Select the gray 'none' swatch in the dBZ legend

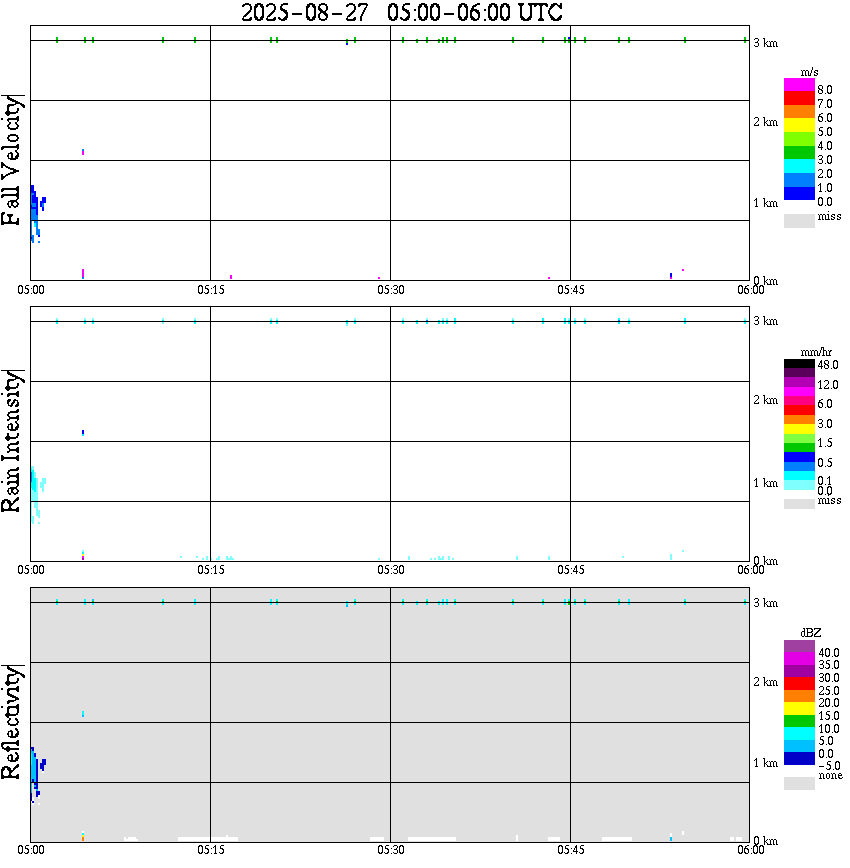(x=799, y=783)
